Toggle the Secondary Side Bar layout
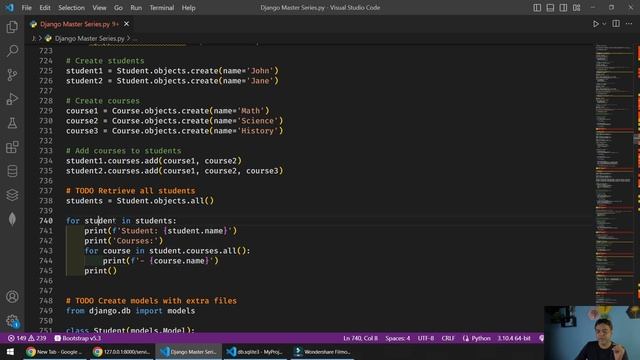This screenshot has height=360, width=640. click(563, 8)
